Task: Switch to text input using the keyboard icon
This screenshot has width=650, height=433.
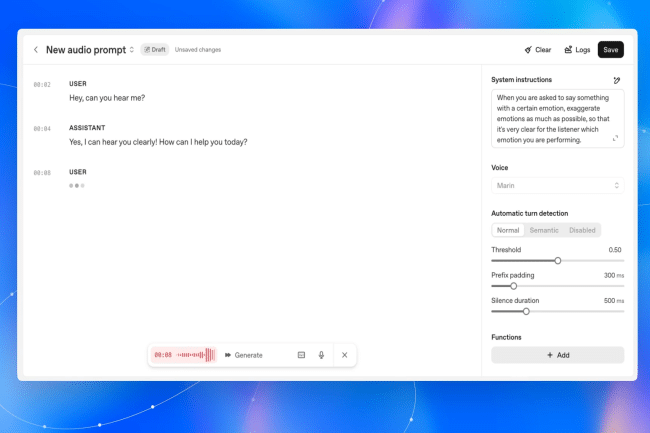Action: [x=301, y=355]
